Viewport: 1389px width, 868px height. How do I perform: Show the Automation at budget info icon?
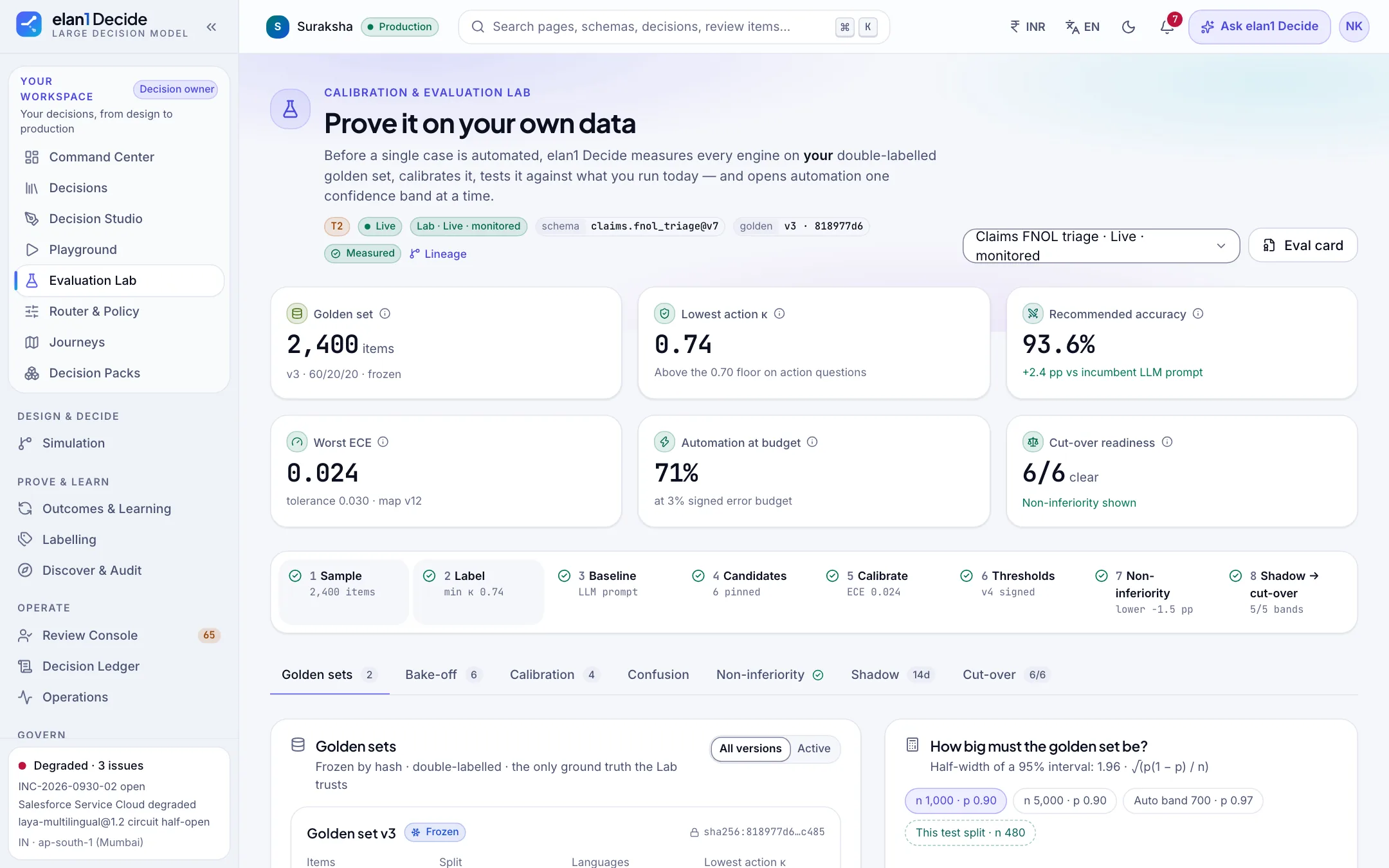point(812,442)
